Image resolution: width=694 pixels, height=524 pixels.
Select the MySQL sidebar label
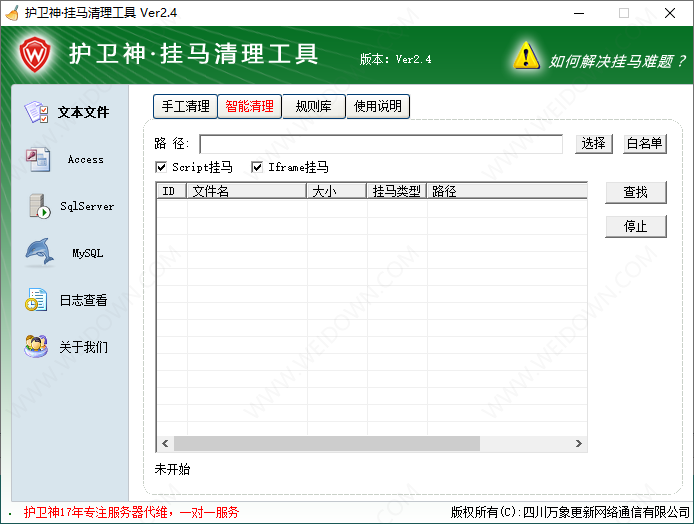click(88, 253)
